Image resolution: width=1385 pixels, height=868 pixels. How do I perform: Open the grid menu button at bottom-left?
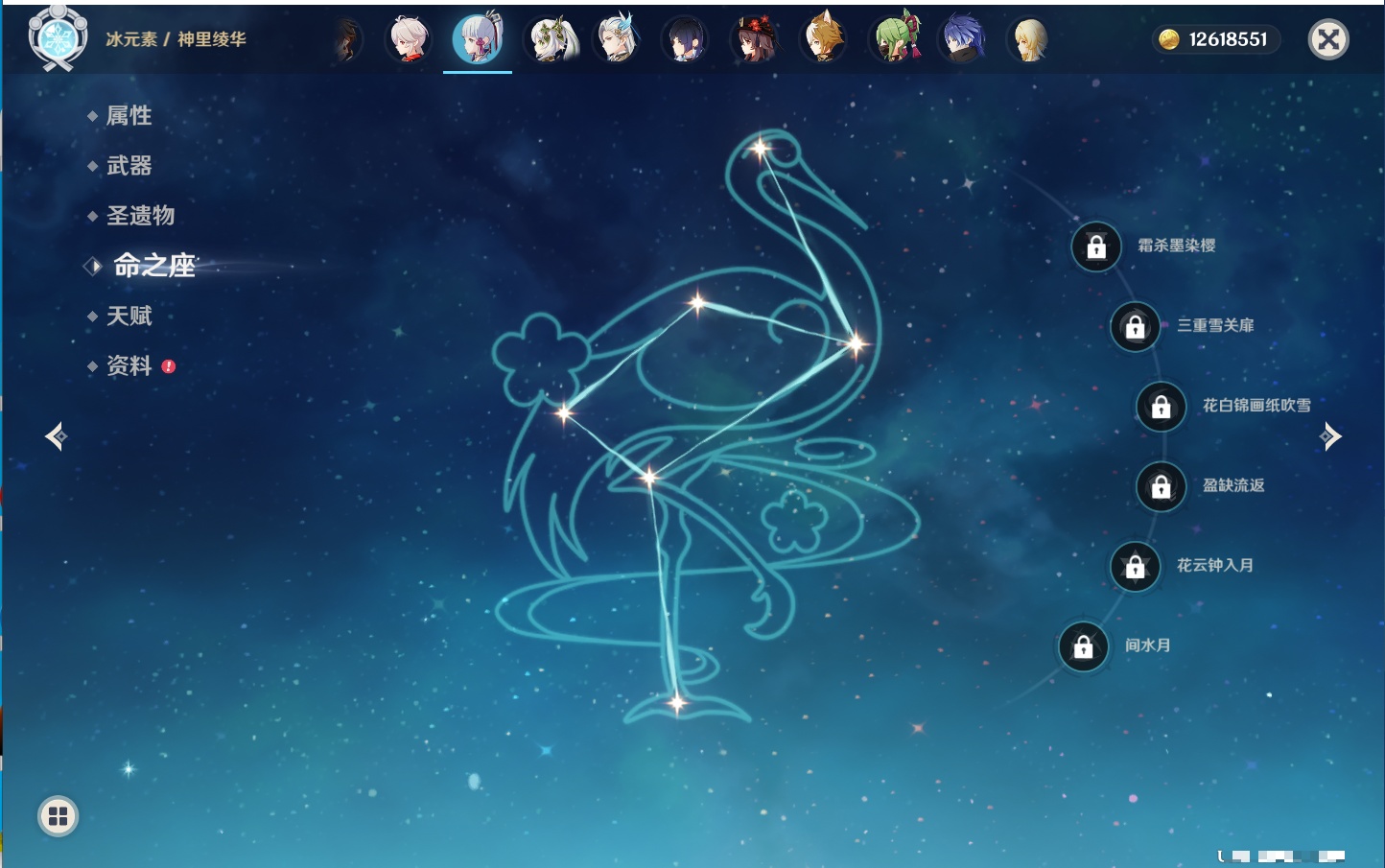[58, 816]
